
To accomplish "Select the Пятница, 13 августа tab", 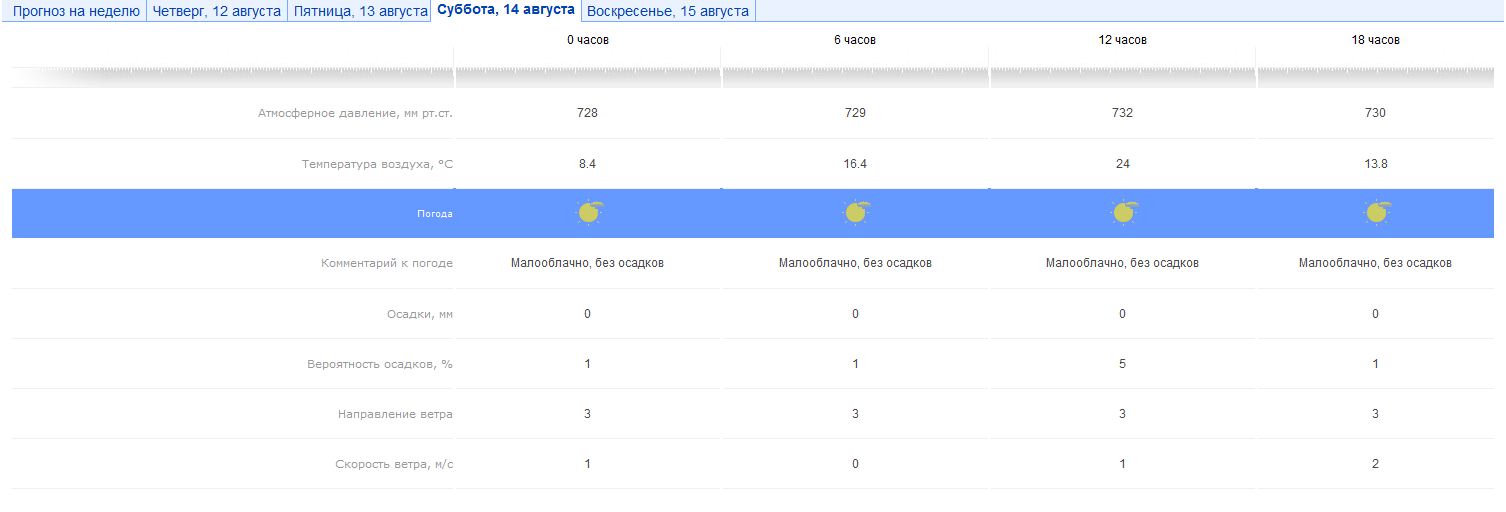I will coord(361,11).
